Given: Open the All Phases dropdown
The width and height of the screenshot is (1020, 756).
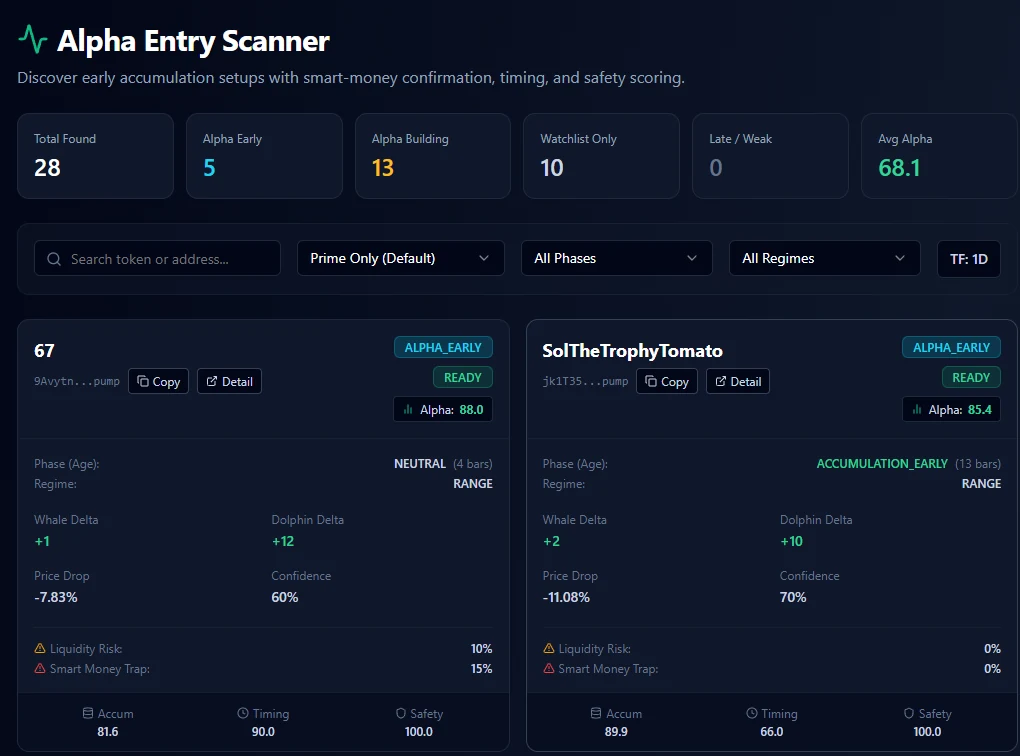Looking at the screenshot, I should [617, 258].
